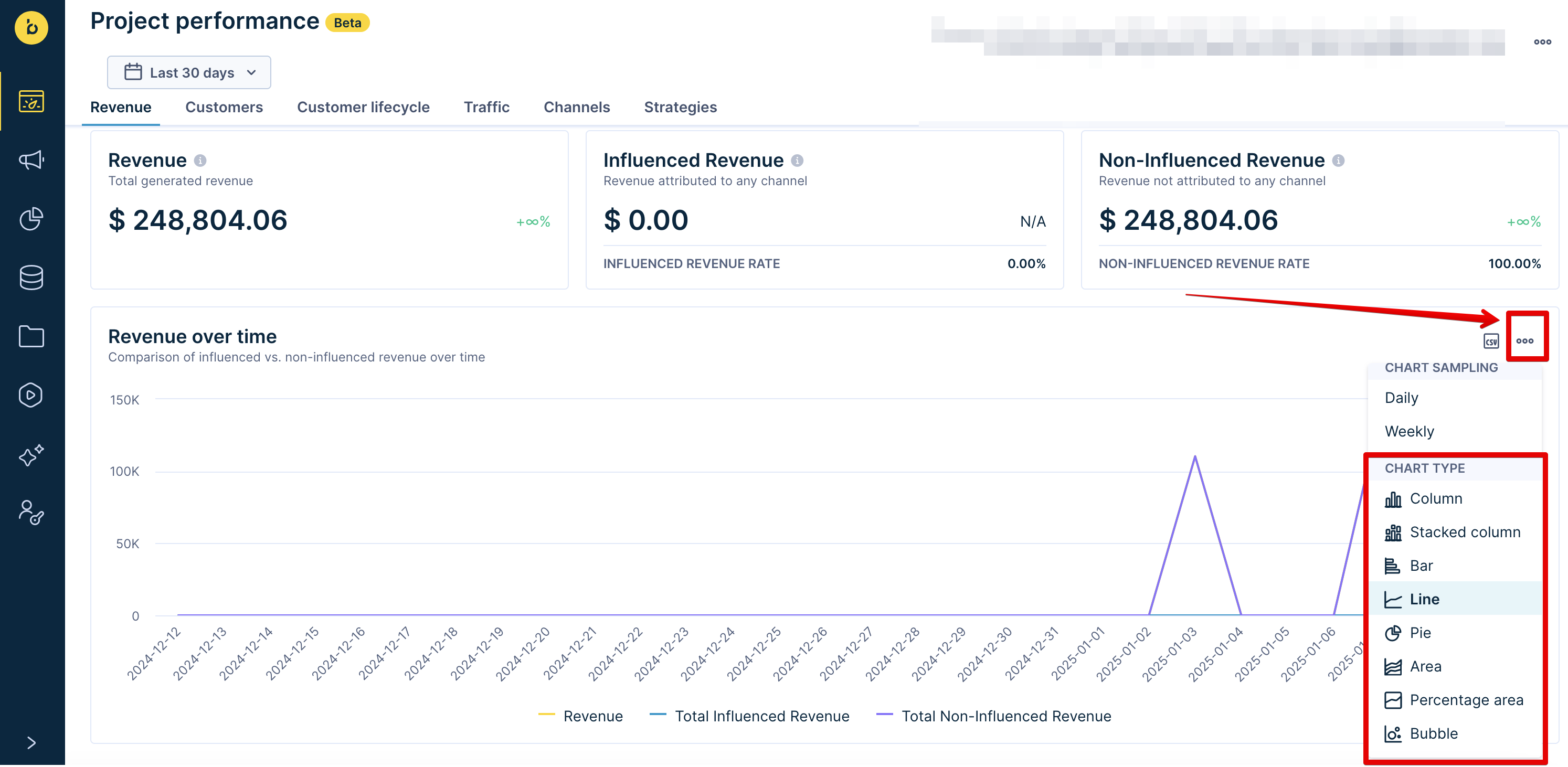Toggle the Total Non-Influenced Revenue legend series
The width and height of the screenshot is (1568, 767).
[993, 717]
